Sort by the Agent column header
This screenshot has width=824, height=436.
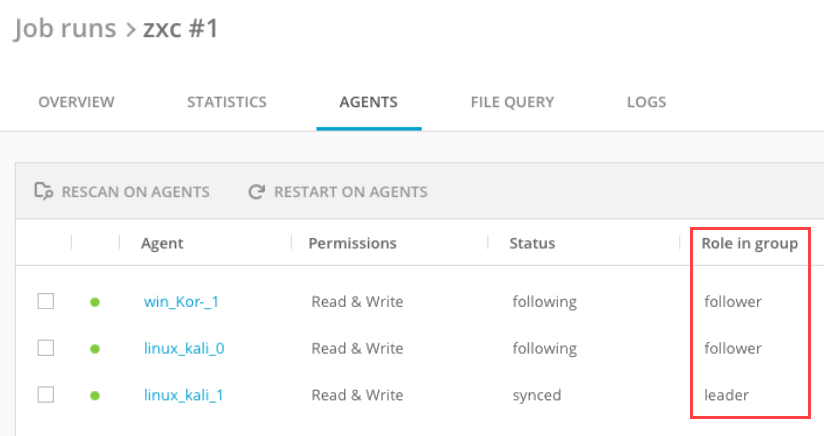pos(162,243)
